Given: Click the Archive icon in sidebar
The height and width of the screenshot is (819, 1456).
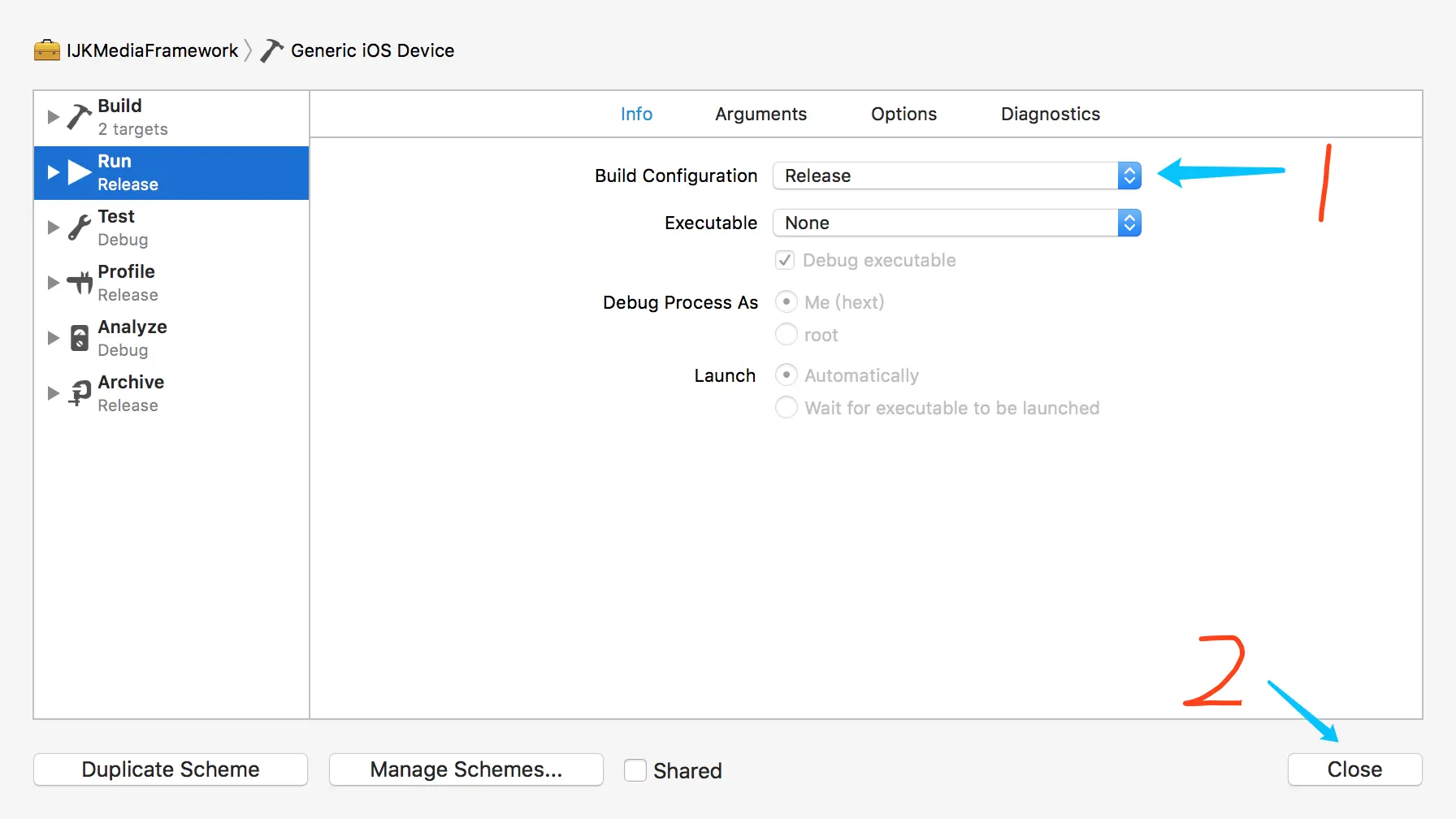Looking at the screenshot, I should tap(79, 393).
